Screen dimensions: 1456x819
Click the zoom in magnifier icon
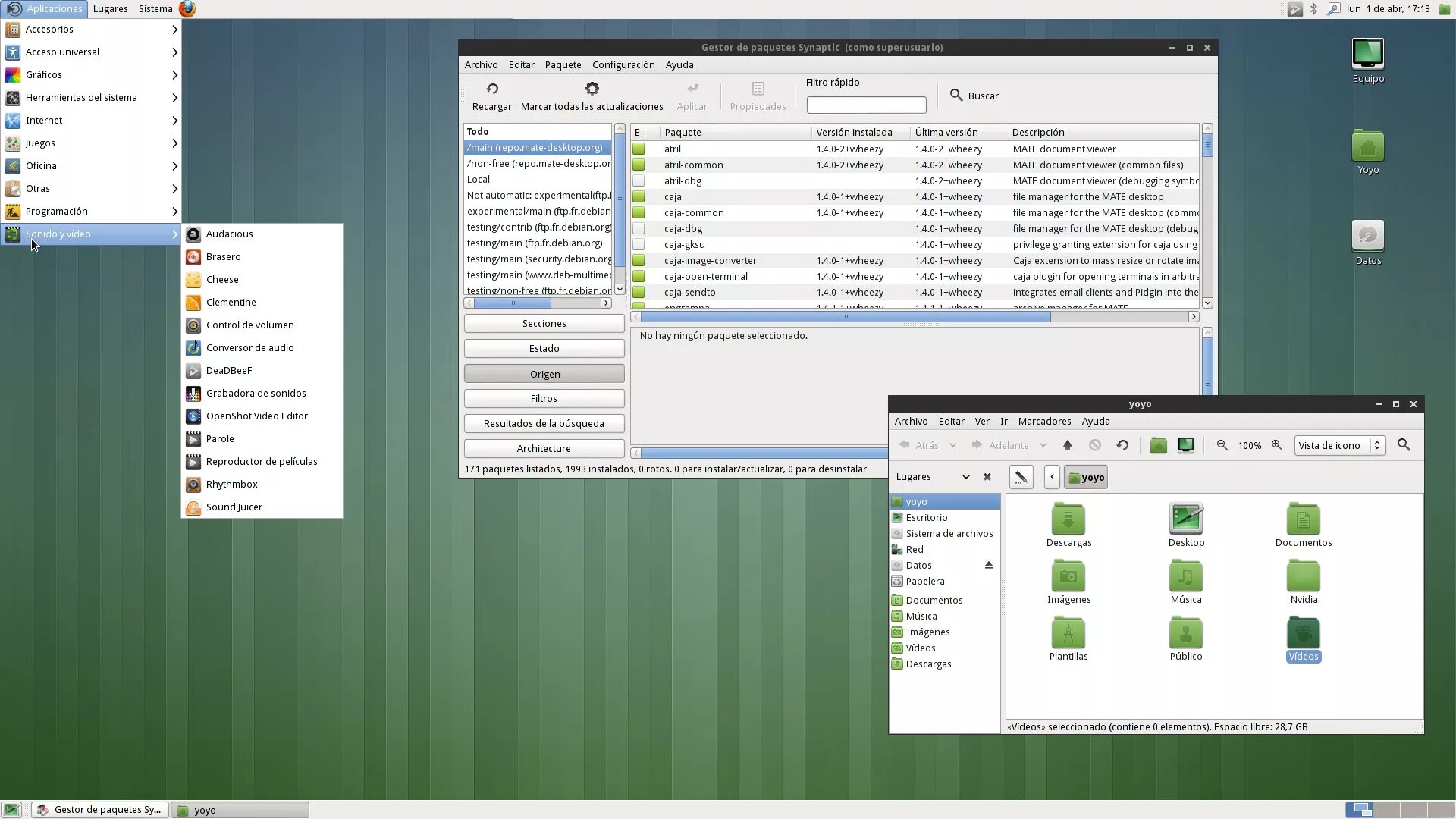coord(1277,445)
